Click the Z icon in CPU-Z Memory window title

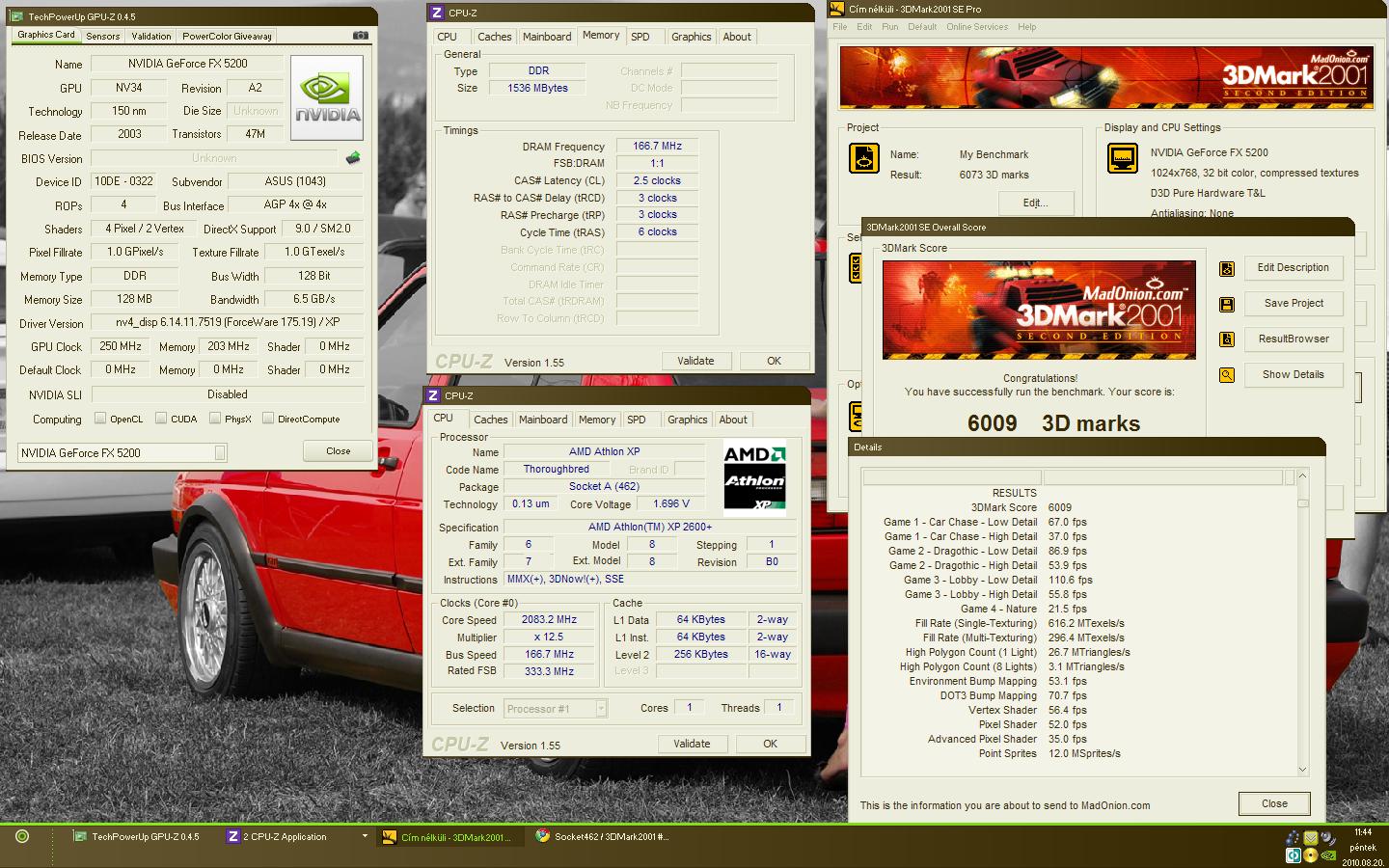[437, 13]
